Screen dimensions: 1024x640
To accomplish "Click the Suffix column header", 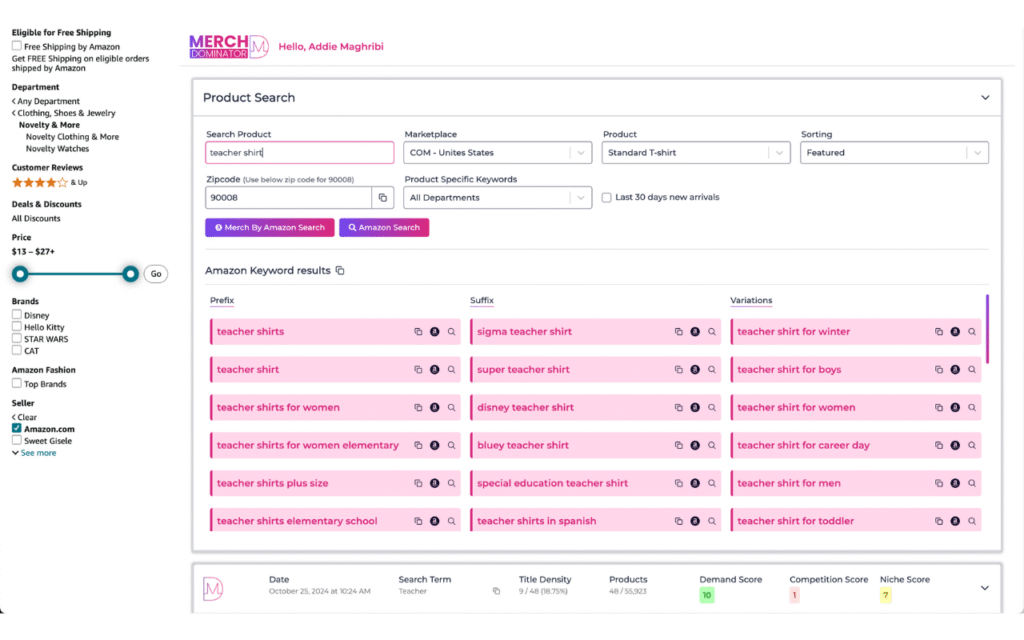I will (482, 300).
